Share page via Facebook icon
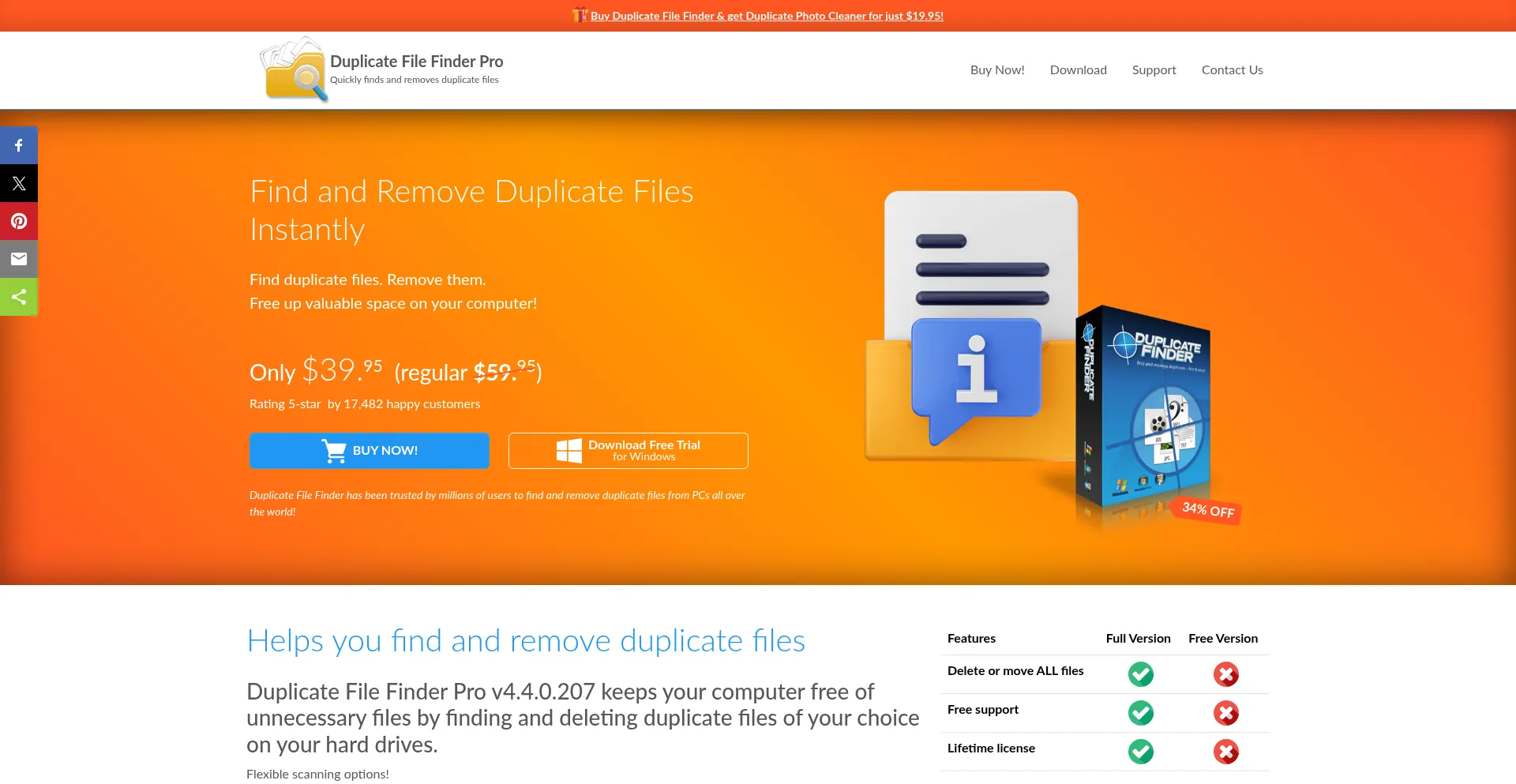 pos(19,145)
